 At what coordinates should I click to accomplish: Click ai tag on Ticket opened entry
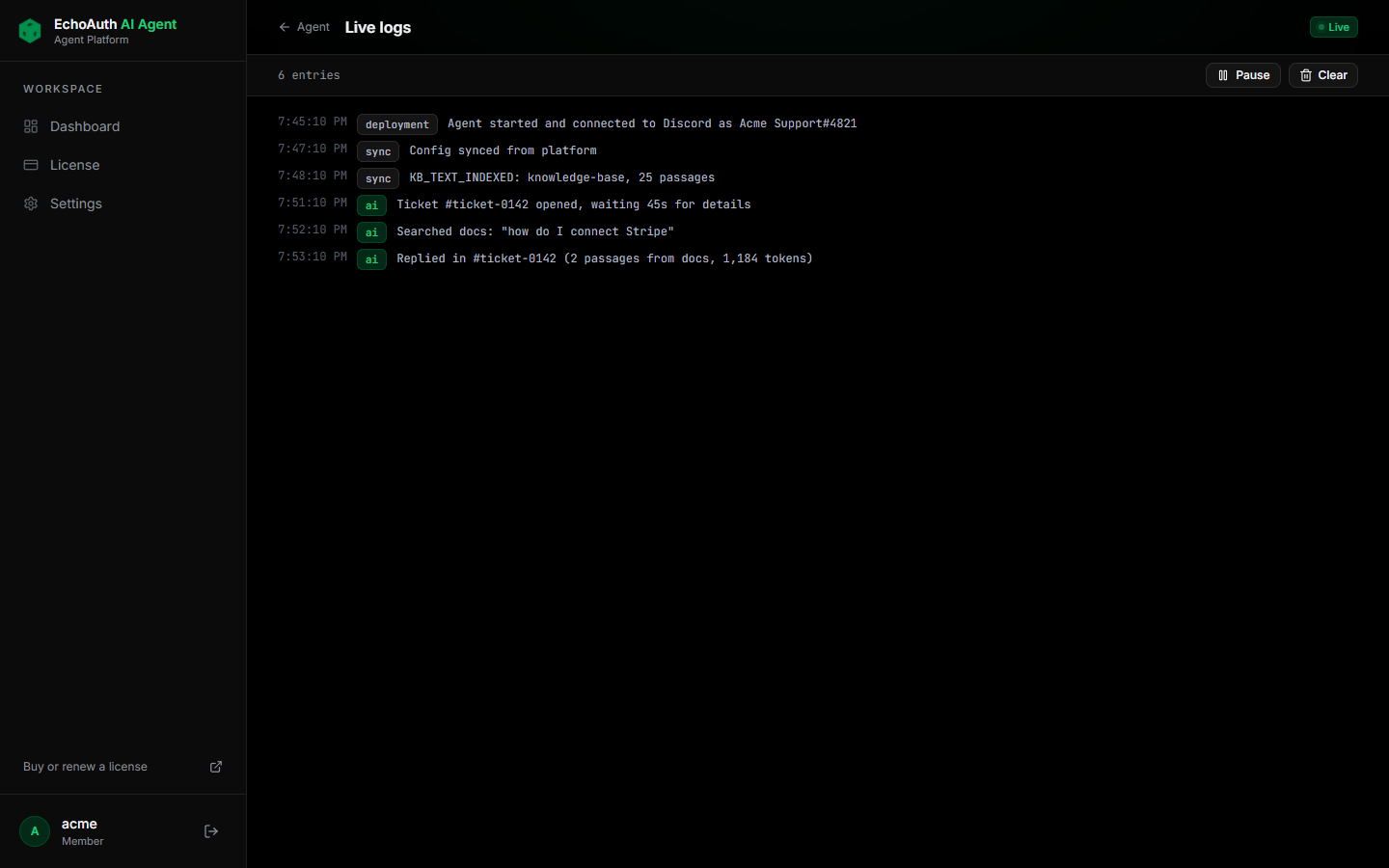[x=371, y=205]
